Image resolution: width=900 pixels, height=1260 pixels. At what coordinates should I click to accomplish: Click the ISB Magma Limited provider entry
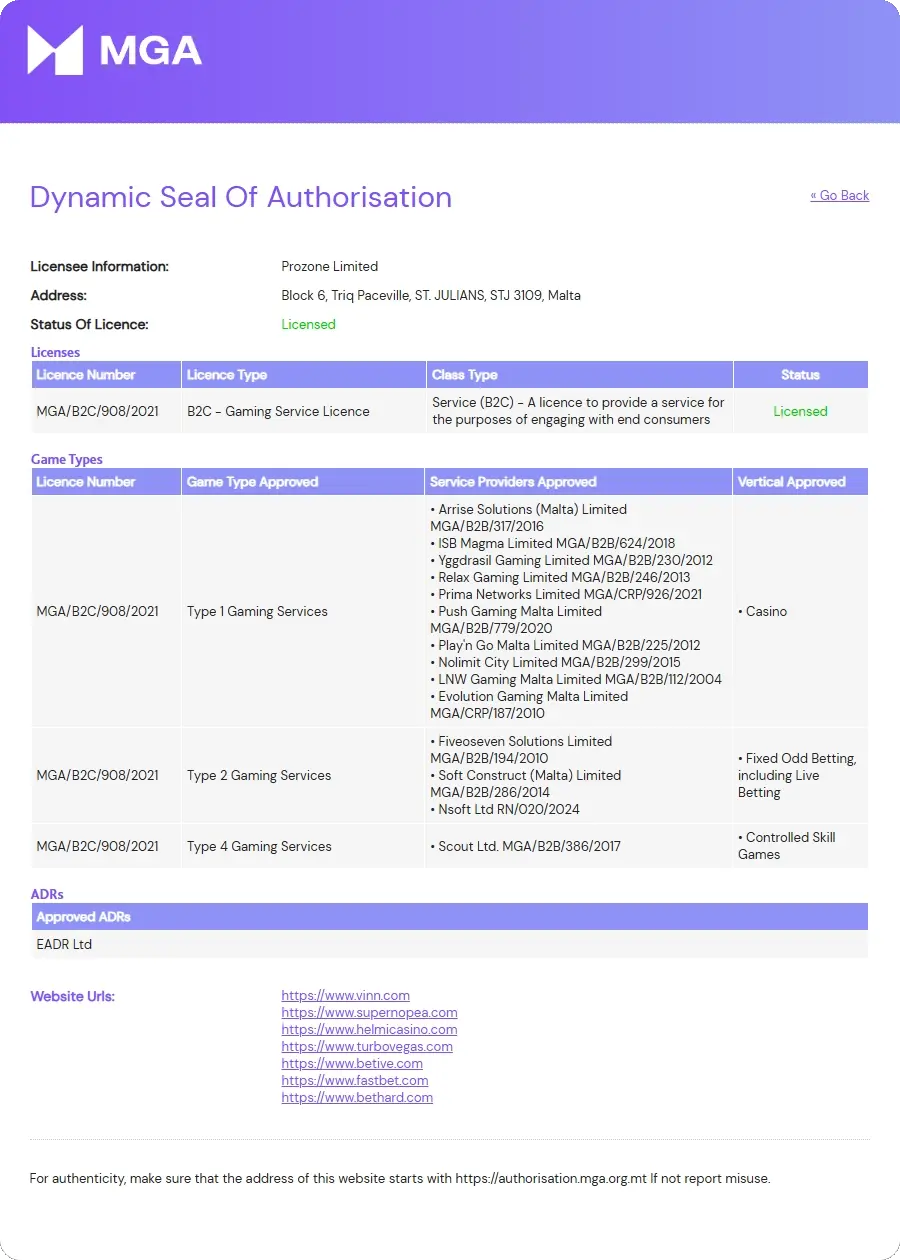pos(553,543)
